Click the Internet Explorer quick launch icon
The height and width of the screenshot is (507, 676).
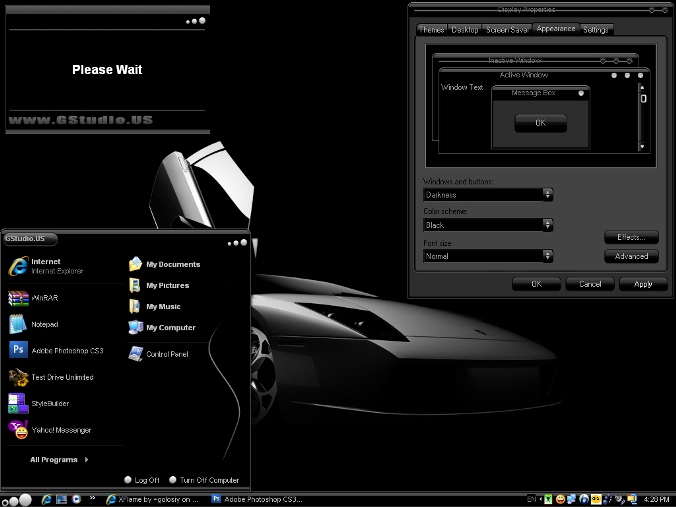[46, 499]
